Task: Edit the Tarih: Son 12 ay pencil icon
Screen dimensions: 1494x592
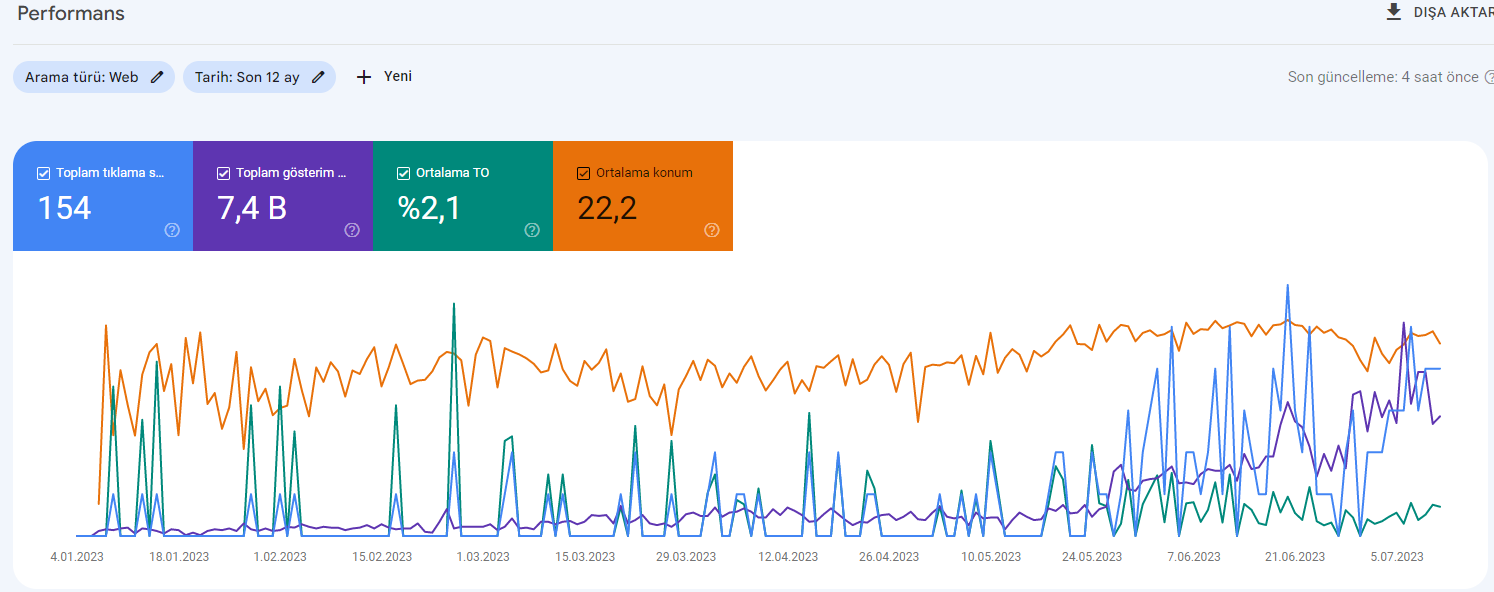Action: click(x=318, y=77)
